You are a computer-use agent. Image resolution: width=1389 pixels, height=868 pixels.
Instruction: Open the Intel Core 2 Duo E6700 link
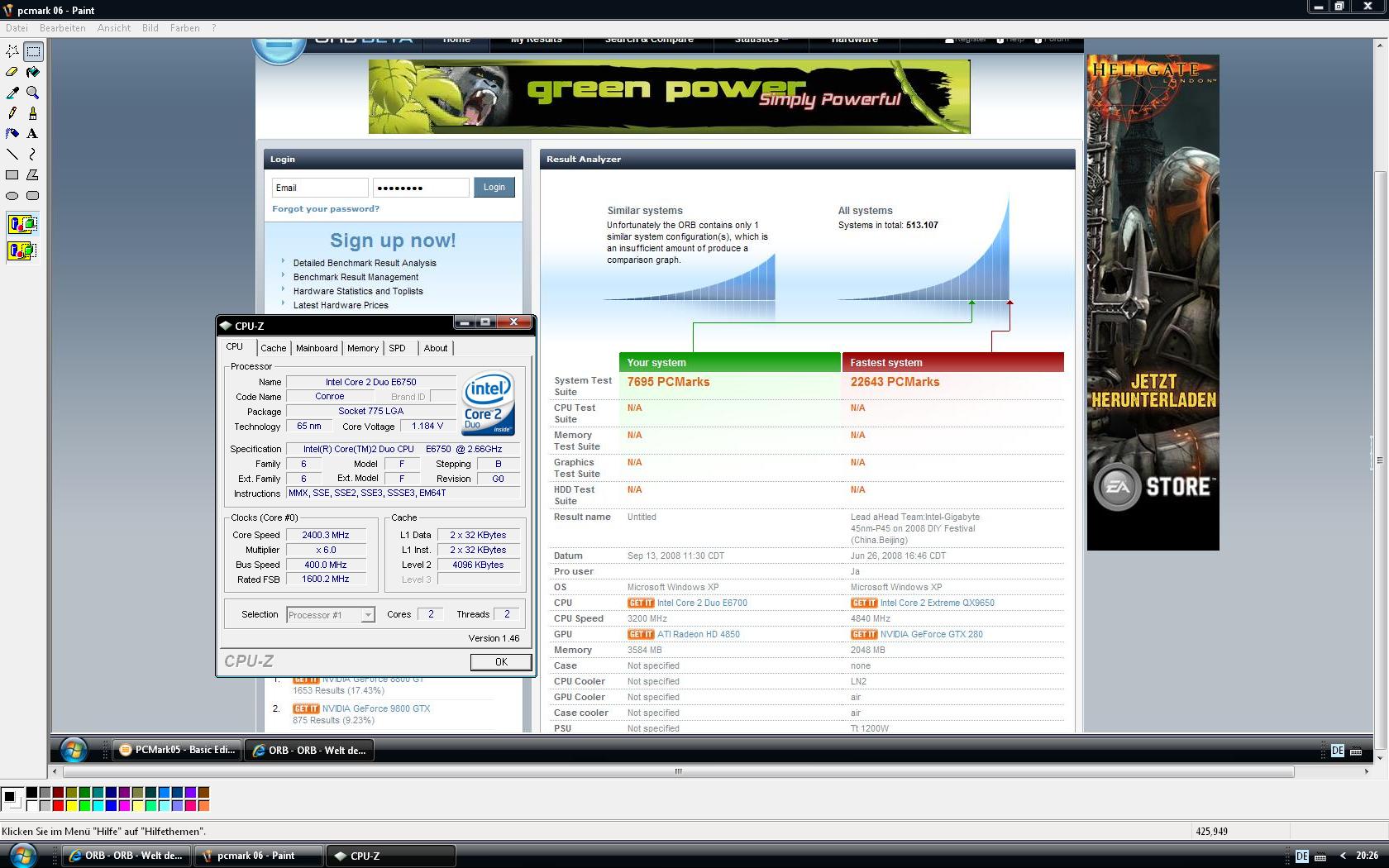[x=702, y=603]
